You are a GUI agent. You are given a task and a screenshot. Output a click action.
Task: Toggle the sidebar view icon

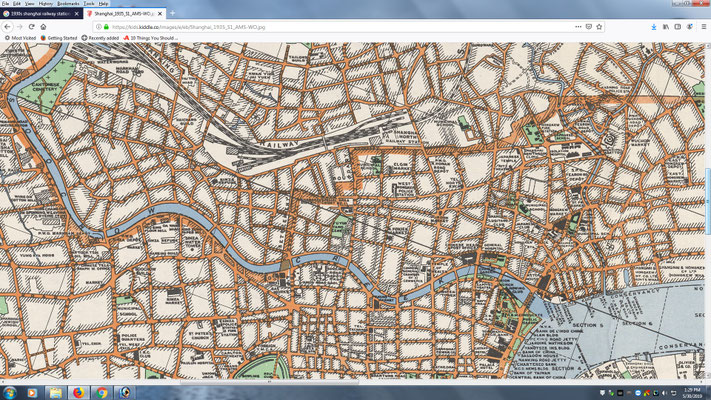677,27
